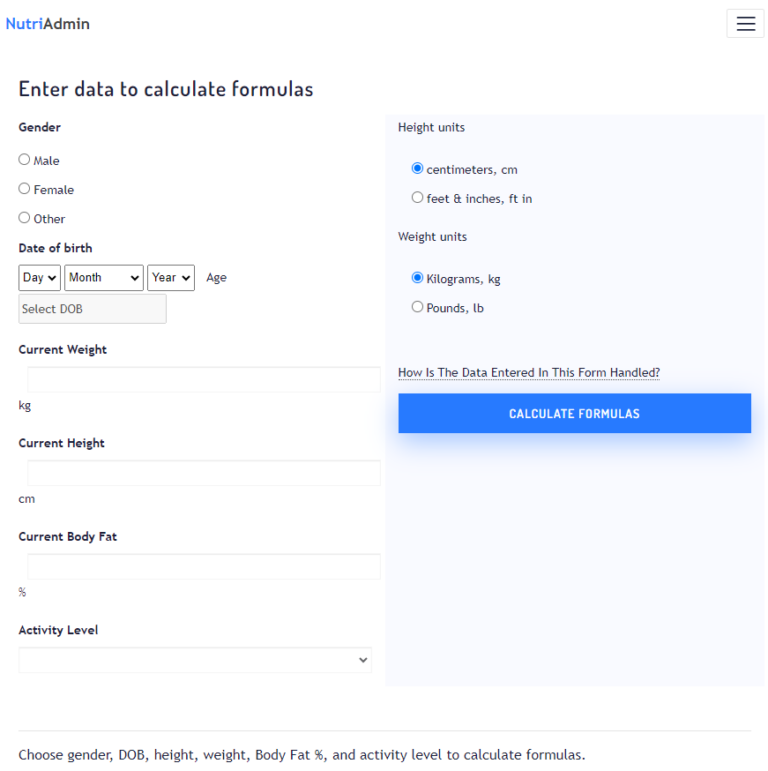Open the Year dropdown

171,278
